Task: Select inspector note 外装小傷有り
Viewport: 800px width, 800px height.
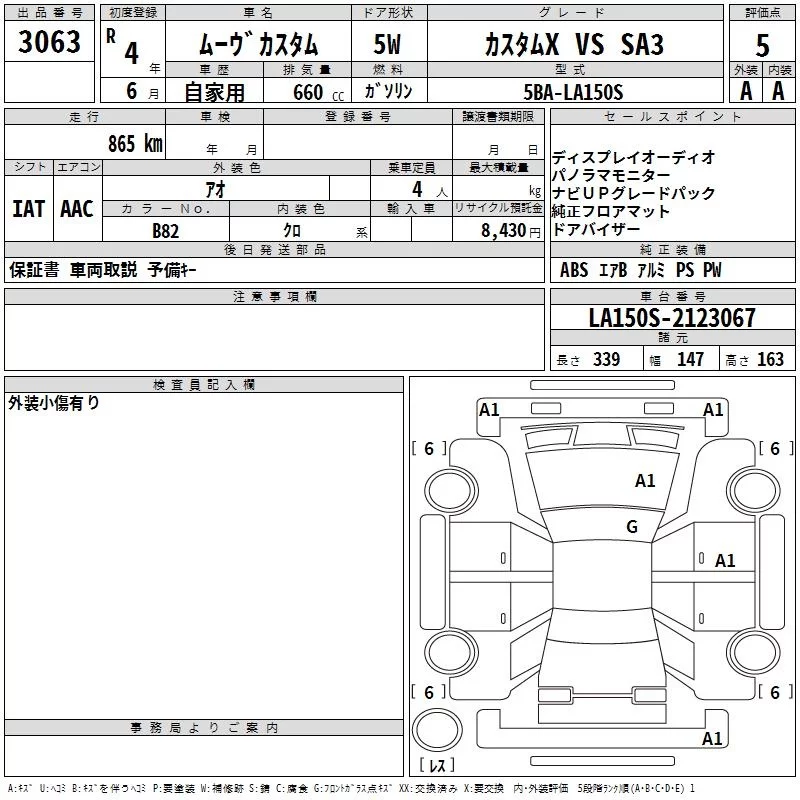Action: [54, 403]
